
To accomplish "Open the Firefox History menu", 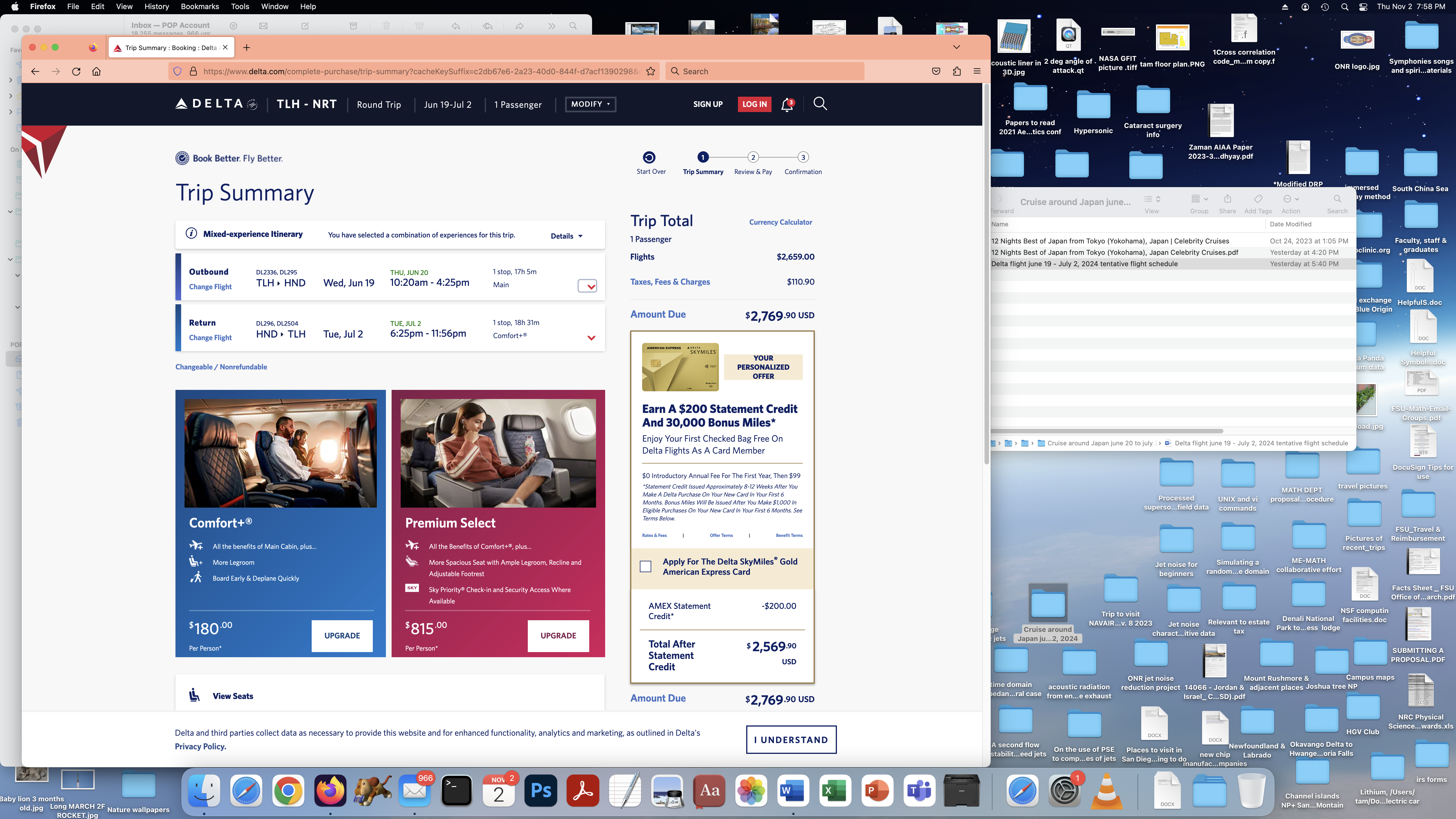I will point(157,7).
